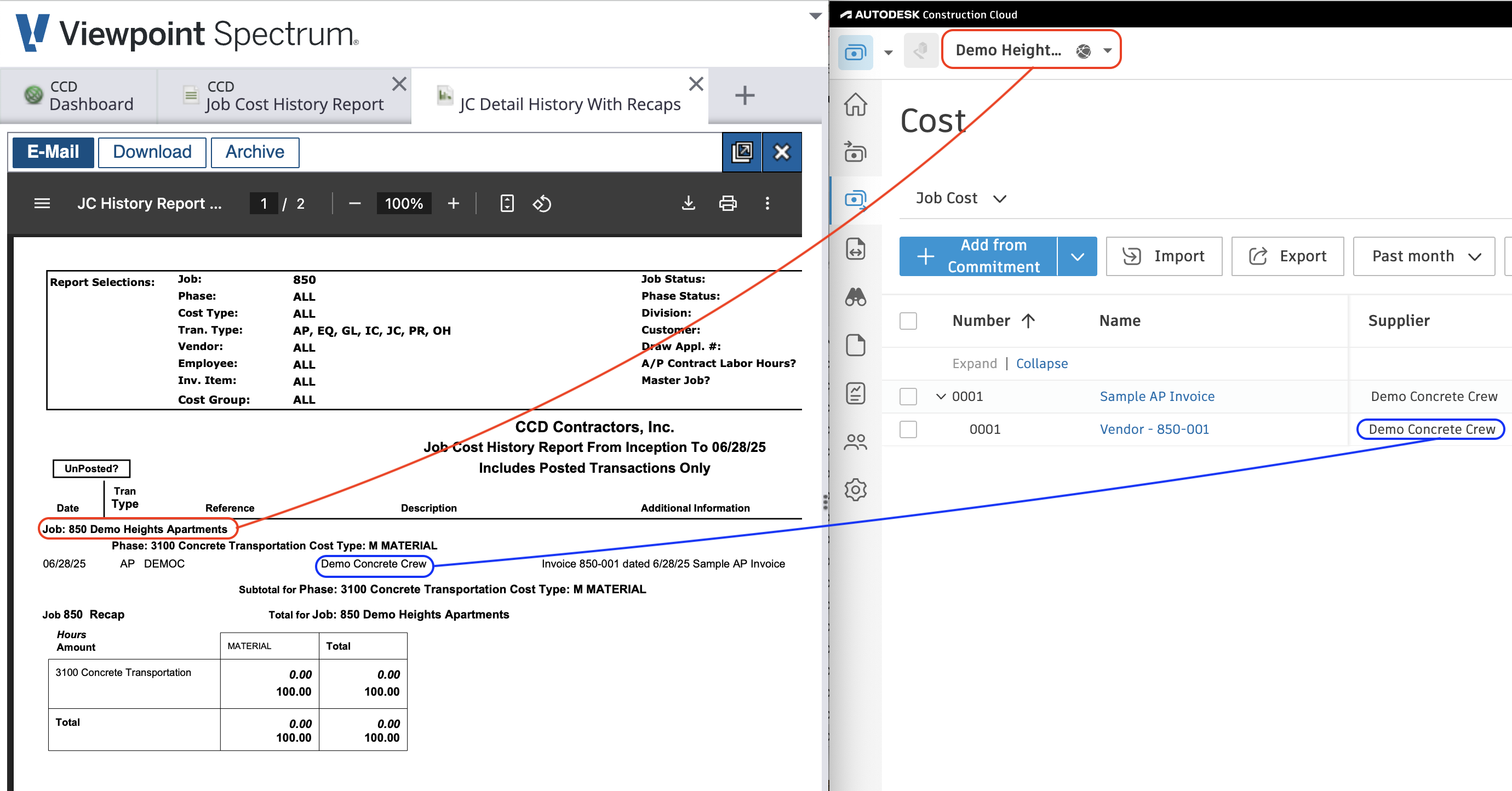
Task: Switch to Job Cost History Report tab
Action: [284, 96]
